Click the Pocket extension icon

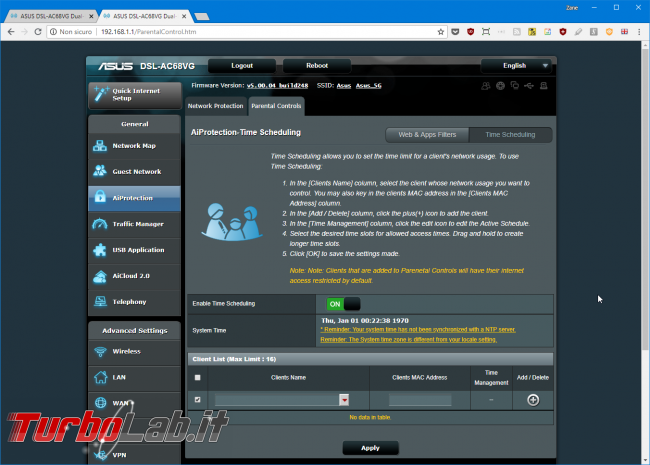point(455,32)
